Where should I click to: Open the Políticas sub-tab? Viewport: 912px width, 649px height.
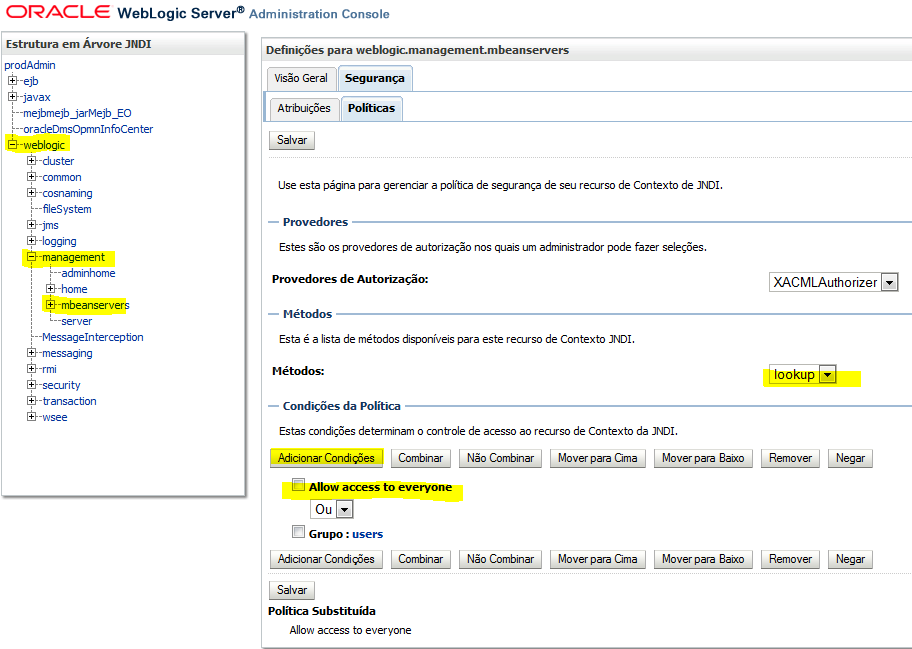pos(372,108)
